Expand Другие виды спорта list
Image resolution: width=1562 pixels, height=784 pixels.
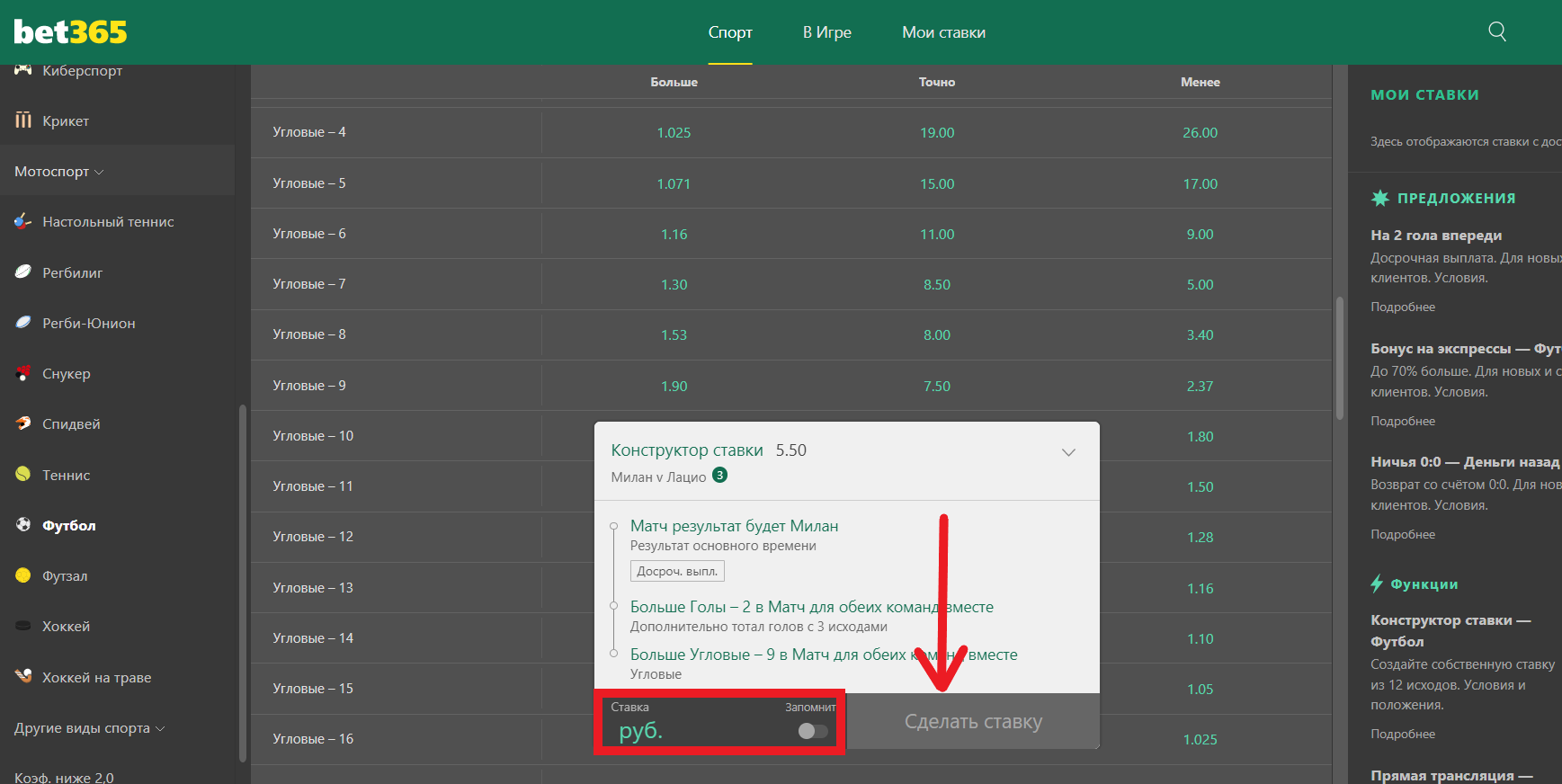click(89, 728)
